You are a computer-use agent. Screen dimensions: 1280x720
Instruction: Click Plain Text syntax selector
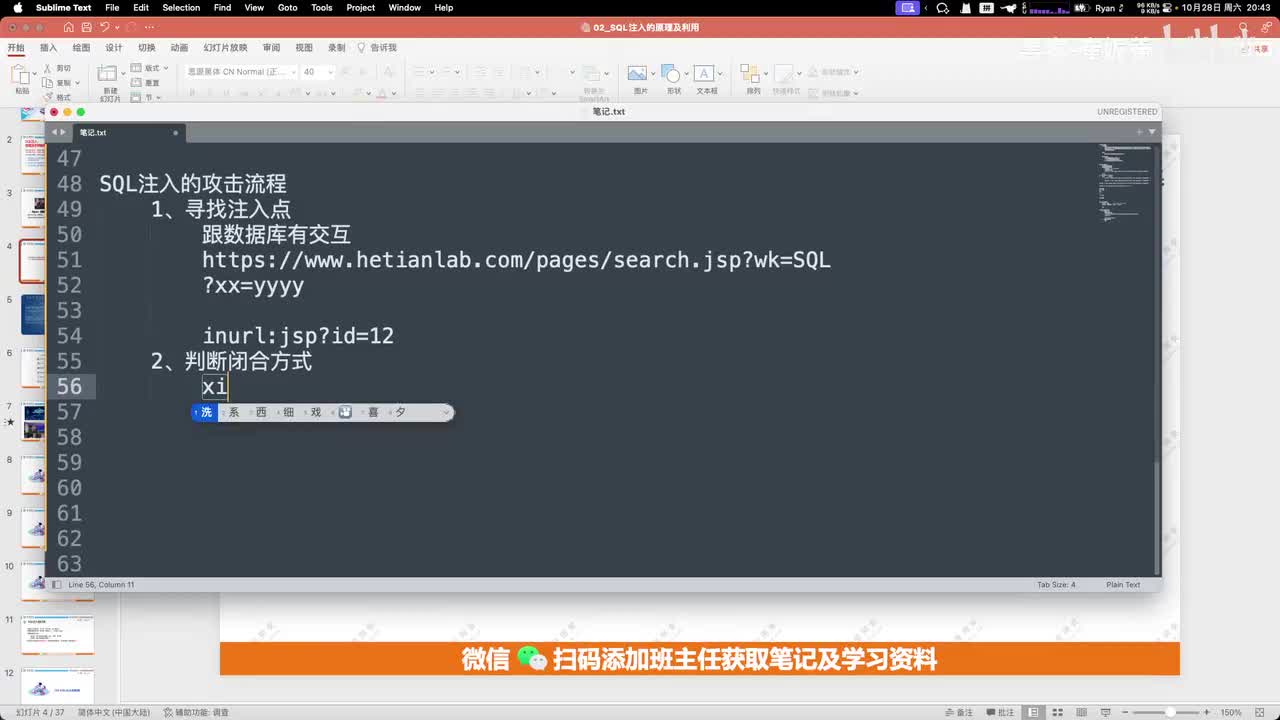click(x=1123, y=584)
